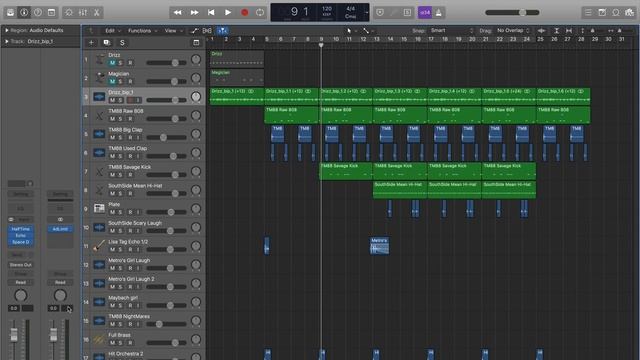Record enable the SouthSide Mean Hi-Hat track
Screen dimensions: 640x360
(x=130, y=193)
